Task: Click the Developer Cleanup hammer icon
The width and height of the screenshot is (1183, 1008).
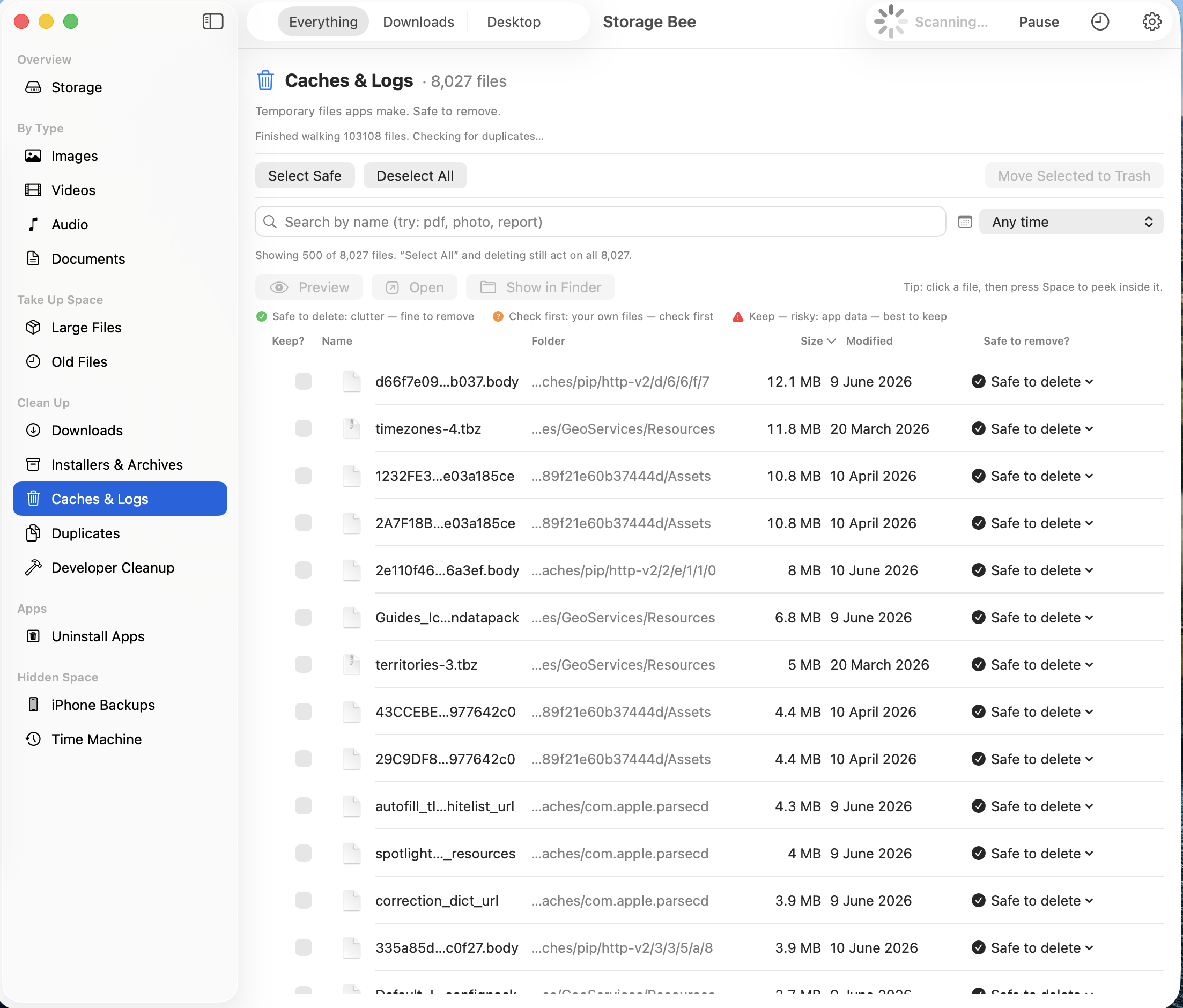Action: [x=34, y=567]
